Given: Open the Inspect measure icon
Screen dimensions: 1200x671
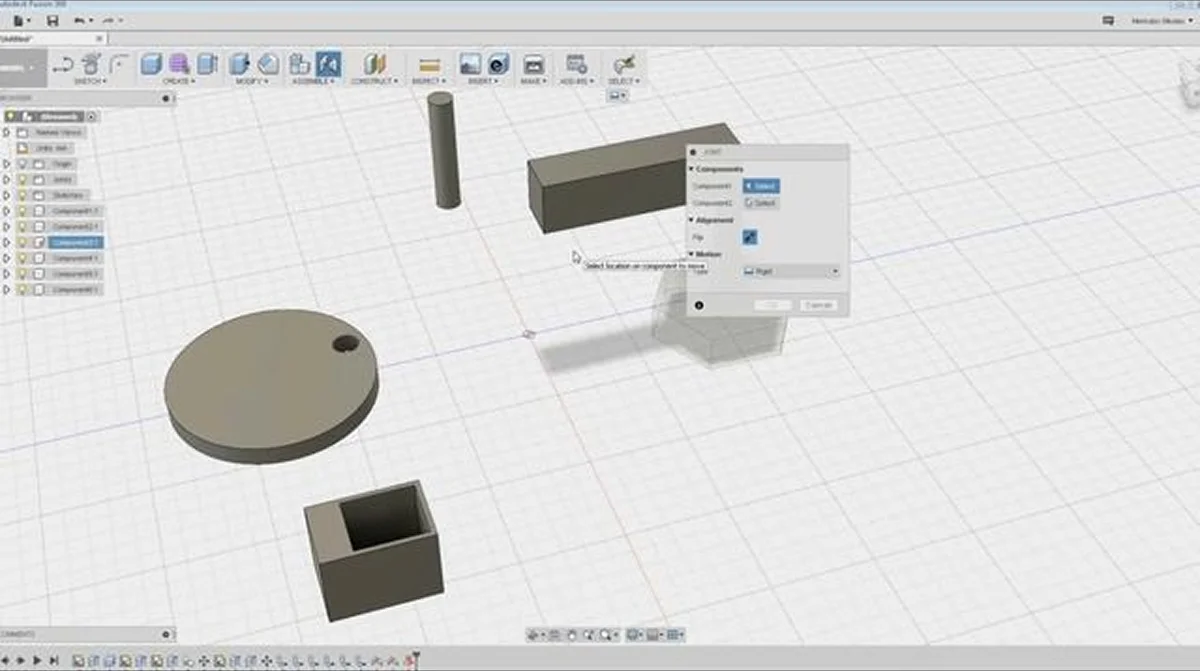Looking at the screenshot, I should [429, 63].
